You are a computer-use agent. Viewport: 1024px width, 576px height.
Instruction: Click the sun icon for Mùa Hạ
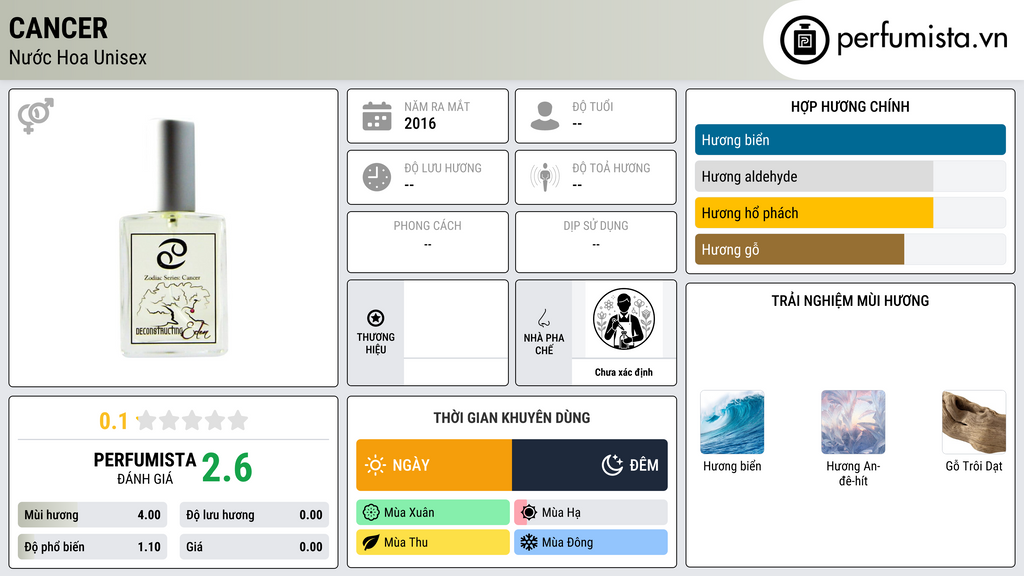point(529,513)
